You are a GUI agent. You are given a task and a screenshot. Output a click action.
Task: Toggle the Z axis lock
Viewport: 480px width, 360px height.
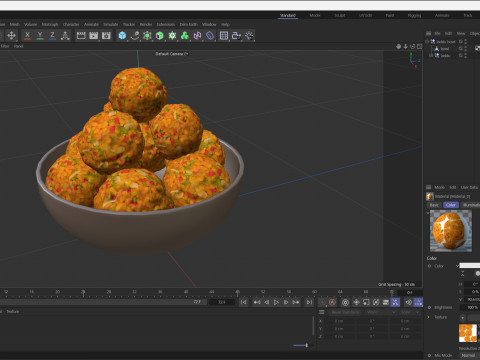point(52,35)
